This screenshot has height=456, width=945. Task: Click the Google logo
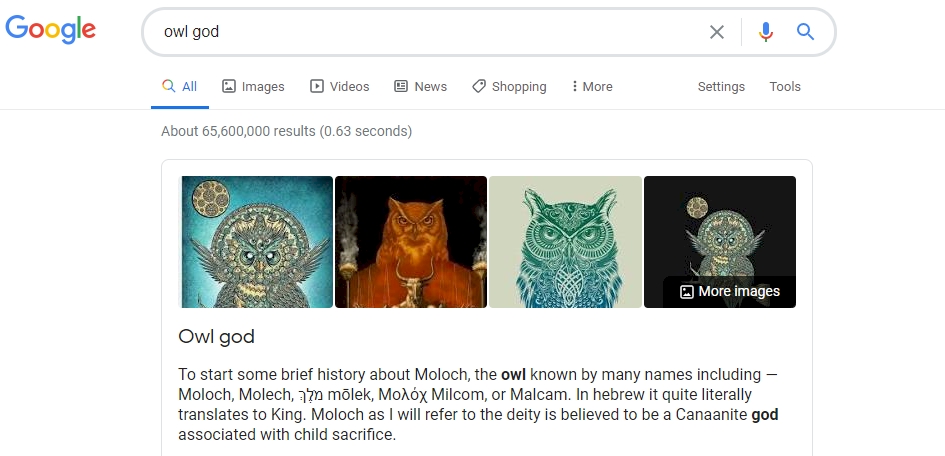tap(51, 30)
